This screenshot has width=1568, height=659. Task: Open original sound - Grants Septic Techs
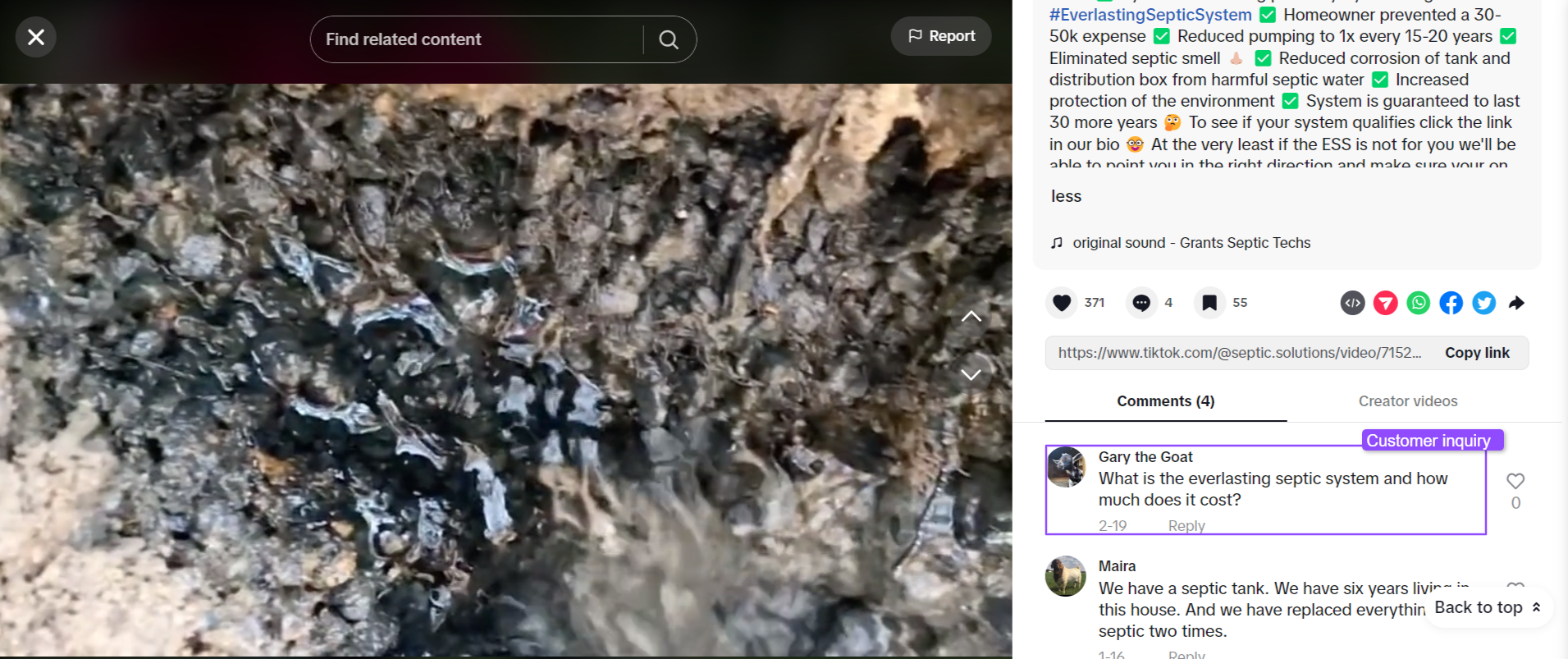1191,243
